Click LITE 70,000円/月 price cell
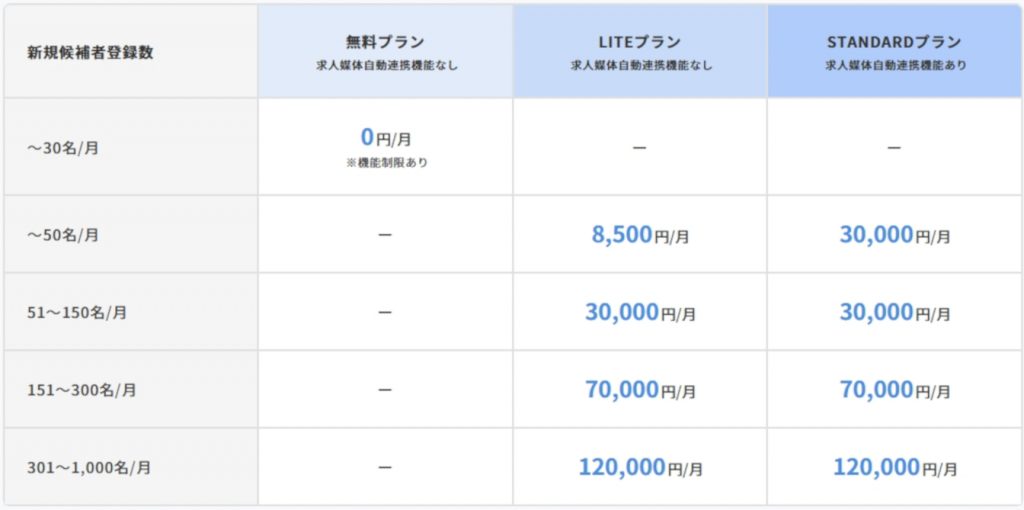Screen dimensions: 1024x510 click(x=640, y=390)
